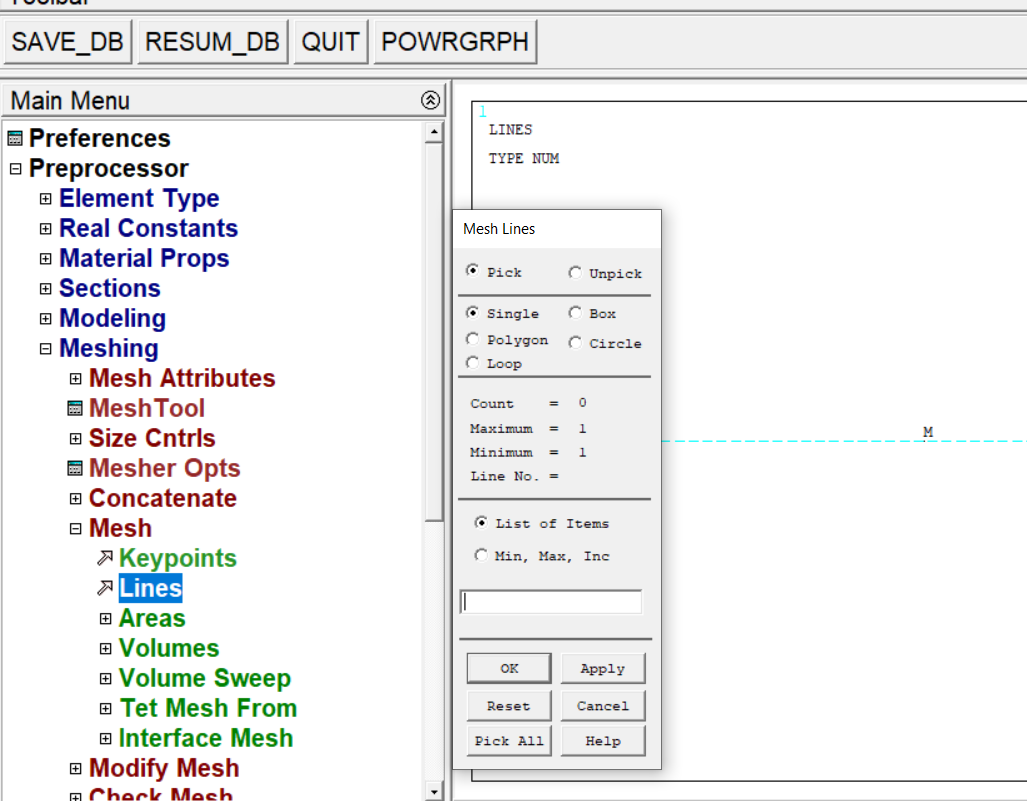Expand the Size Cntrls node
The width and height of the screenshot is (1027, 801).
click(x=75, y=439)
